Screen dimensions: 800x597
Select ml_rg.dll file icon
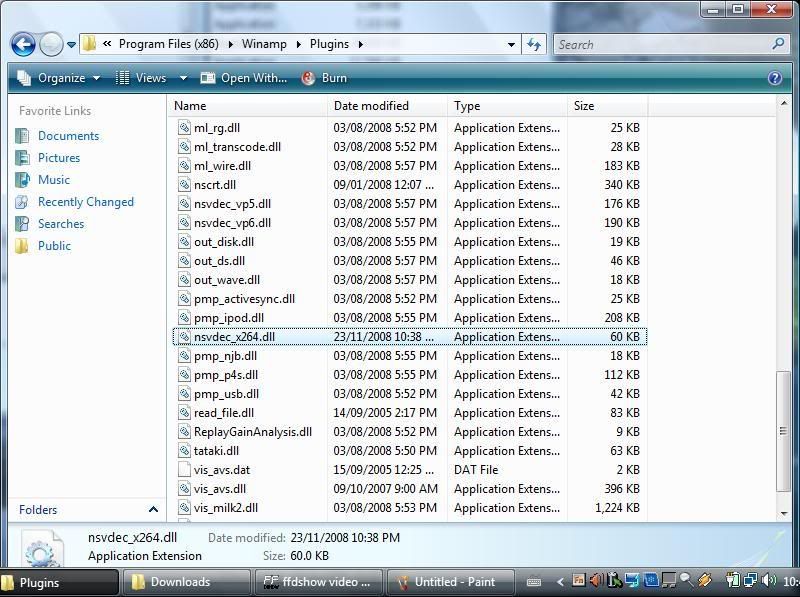[184, 128]
